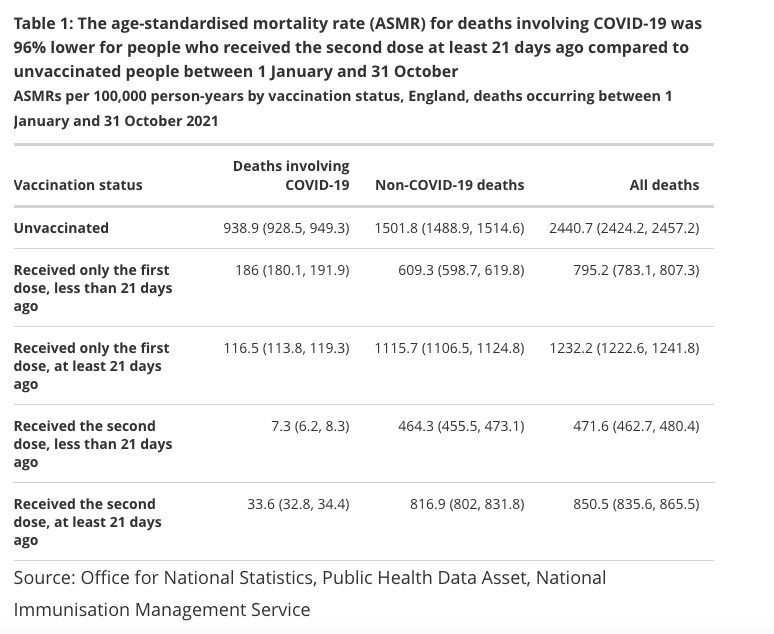This screenshot has width=774, height=634.
Task: Click the "ASMRs per 100,000 person-years" subtitle
Action: click(x=343, y=108)
